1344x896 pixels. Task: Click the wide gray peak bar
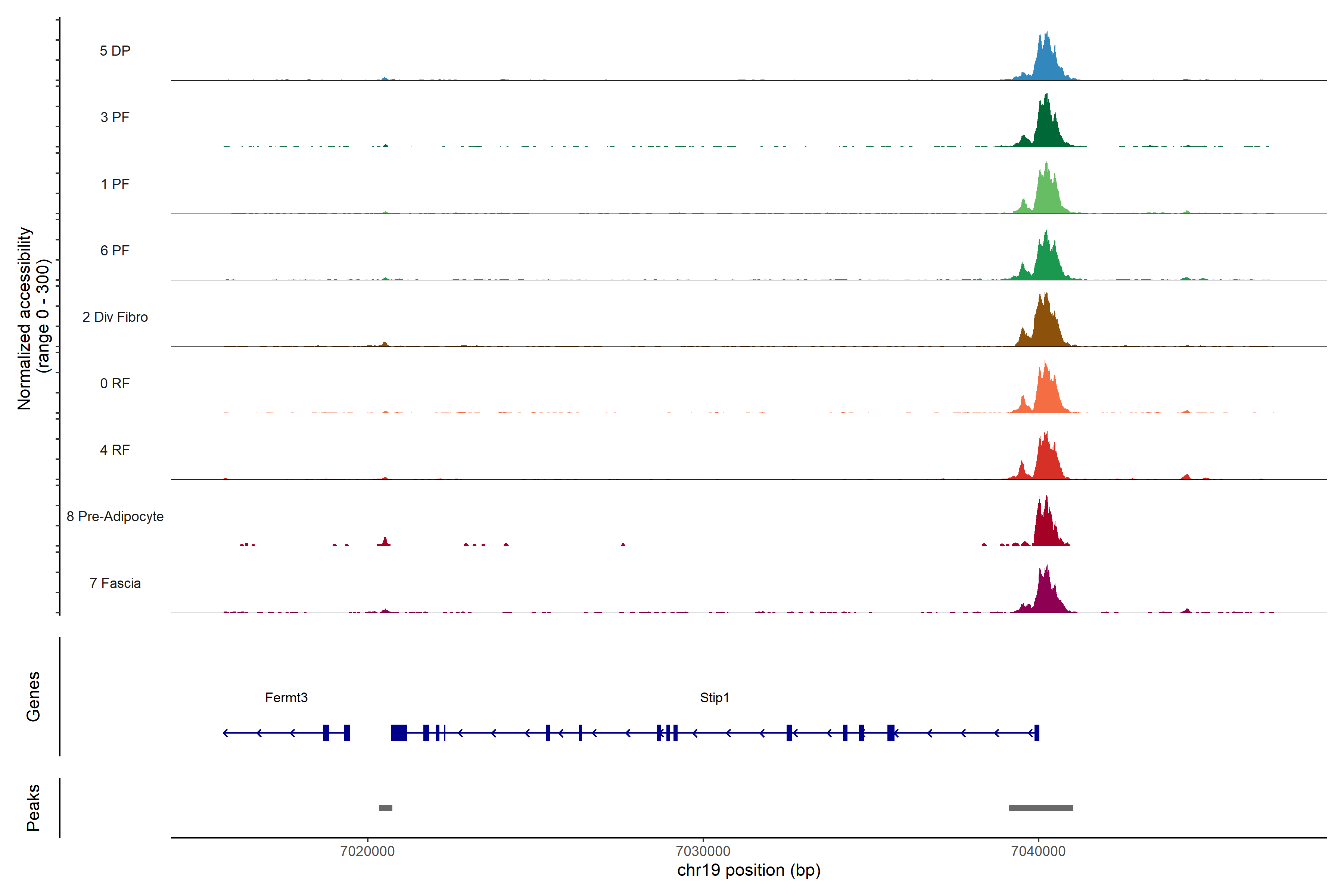[1040, 808]
